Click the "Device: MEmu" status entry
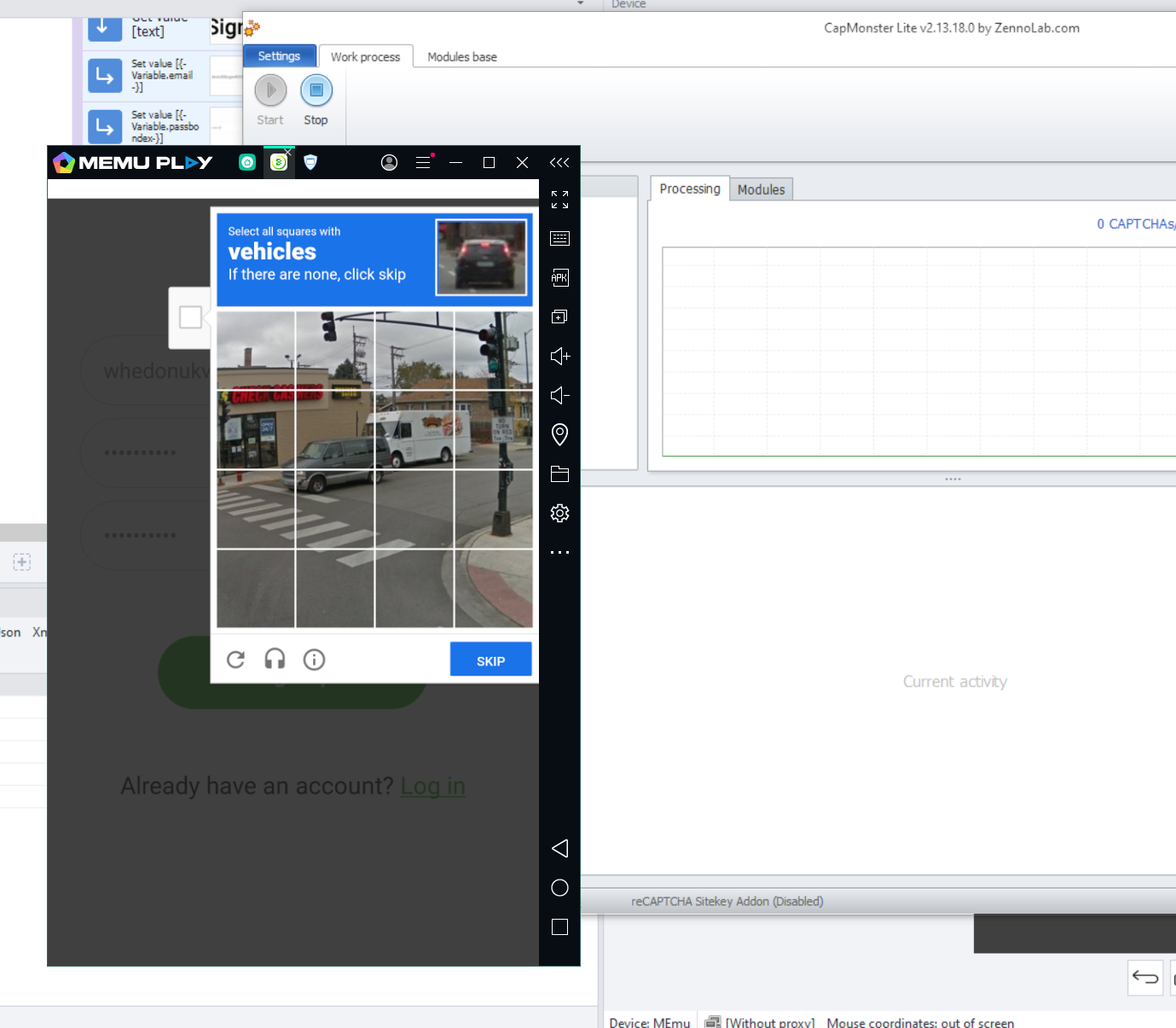The image size is (1176, 1028). (x=650, y=1022)
